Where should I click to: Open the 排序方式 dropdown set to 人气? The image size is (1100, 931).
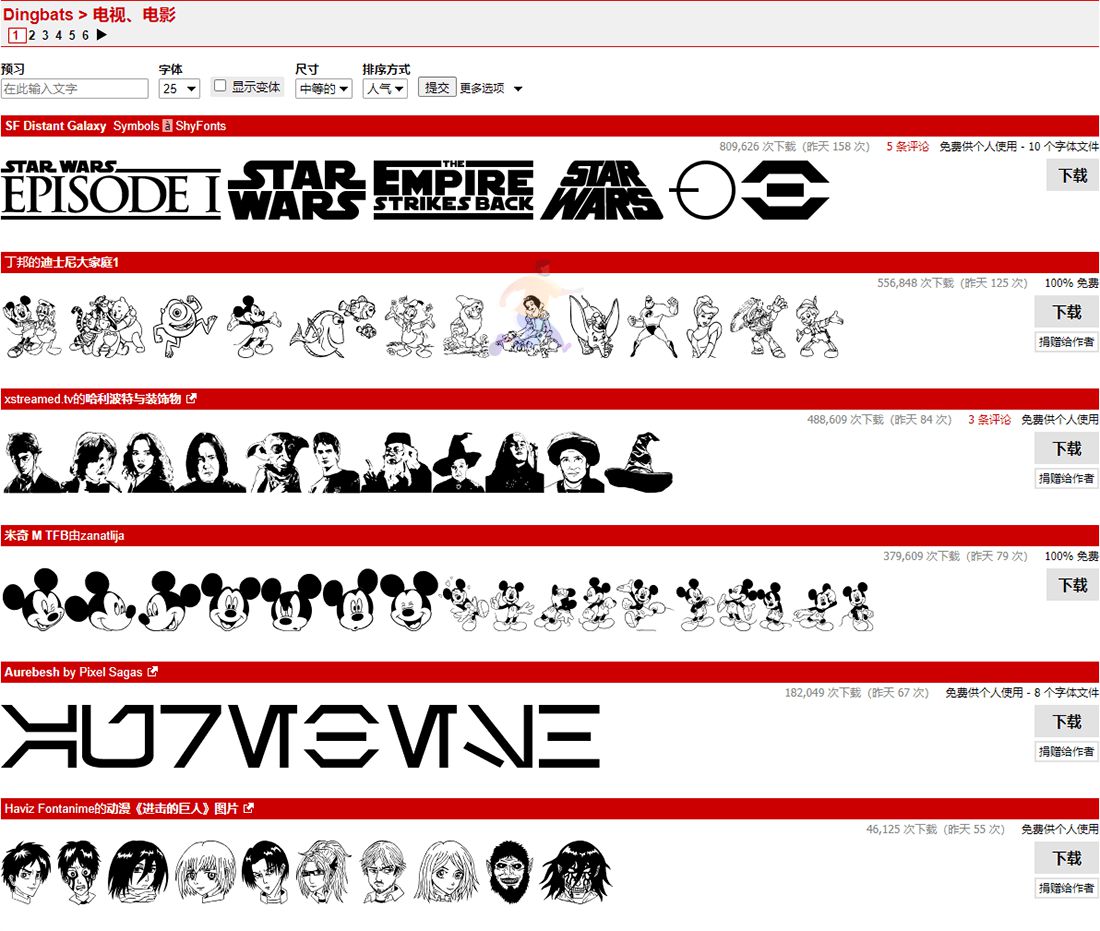pyautogui.click(x=385, y=88)
